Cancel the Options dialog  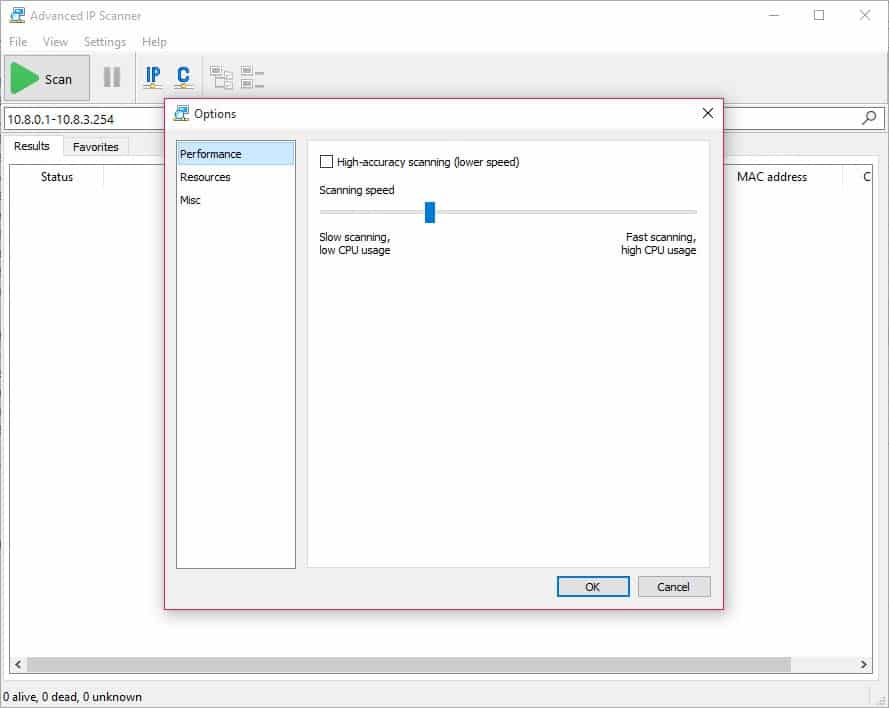[x=674, y=587]
